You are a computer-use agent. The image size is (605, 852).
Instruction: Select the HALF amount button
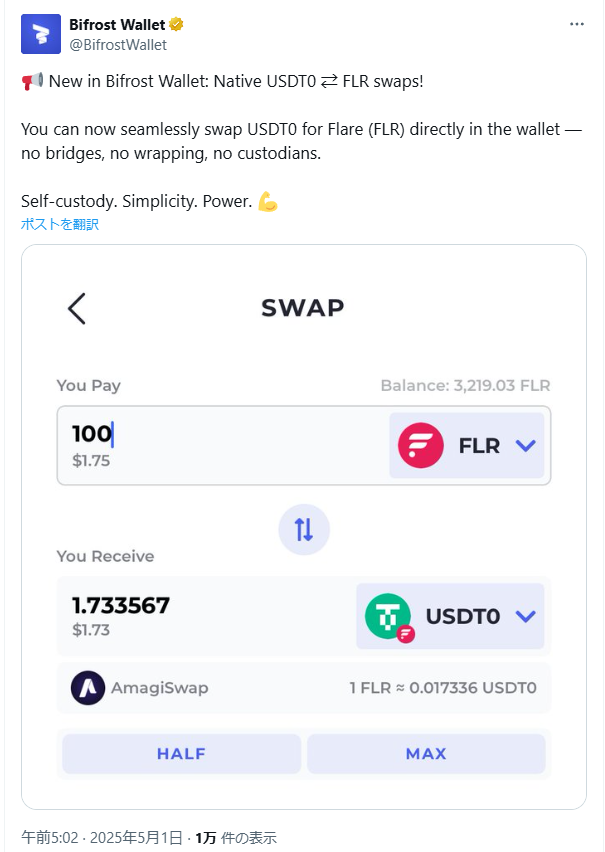[x=182, y=754]
